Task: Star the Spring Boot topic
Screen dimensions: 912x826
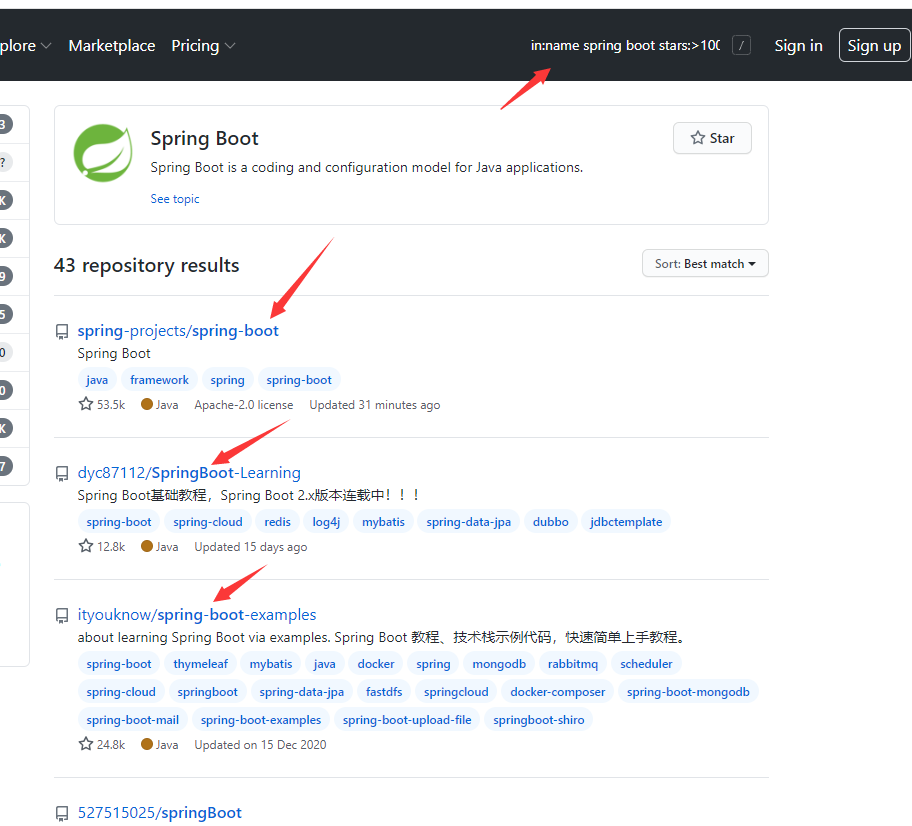Action: point(712,138)
